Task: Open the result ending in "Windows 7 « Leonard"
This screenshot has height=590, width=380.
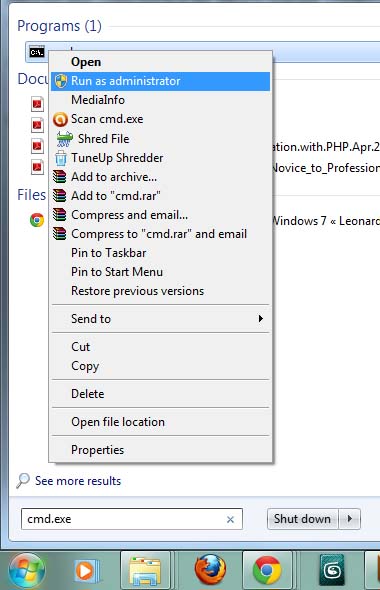Action: [326, 220]
